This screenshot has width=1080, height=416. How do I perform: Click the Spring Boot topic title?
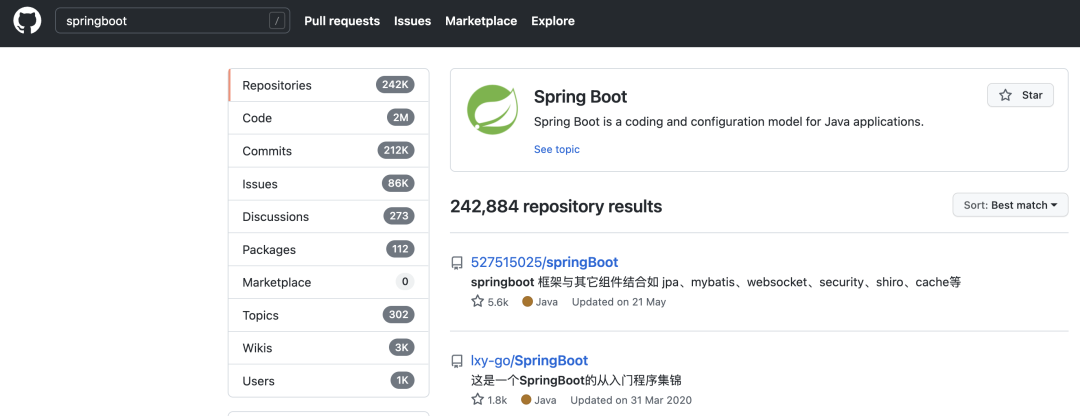[x=581, y=96]
